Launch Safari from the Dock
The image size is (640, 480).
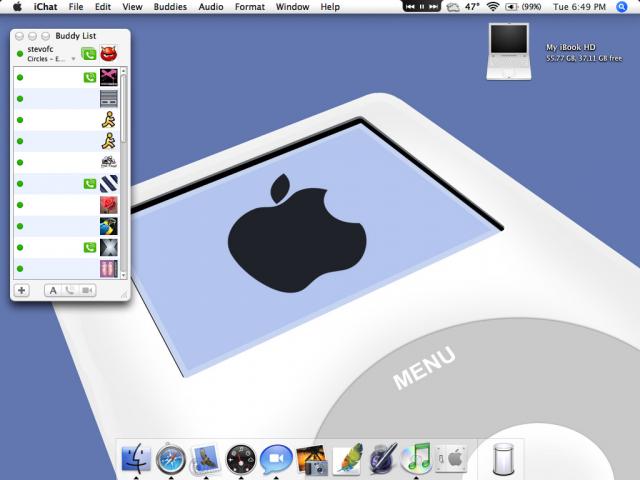click(171, 459)
